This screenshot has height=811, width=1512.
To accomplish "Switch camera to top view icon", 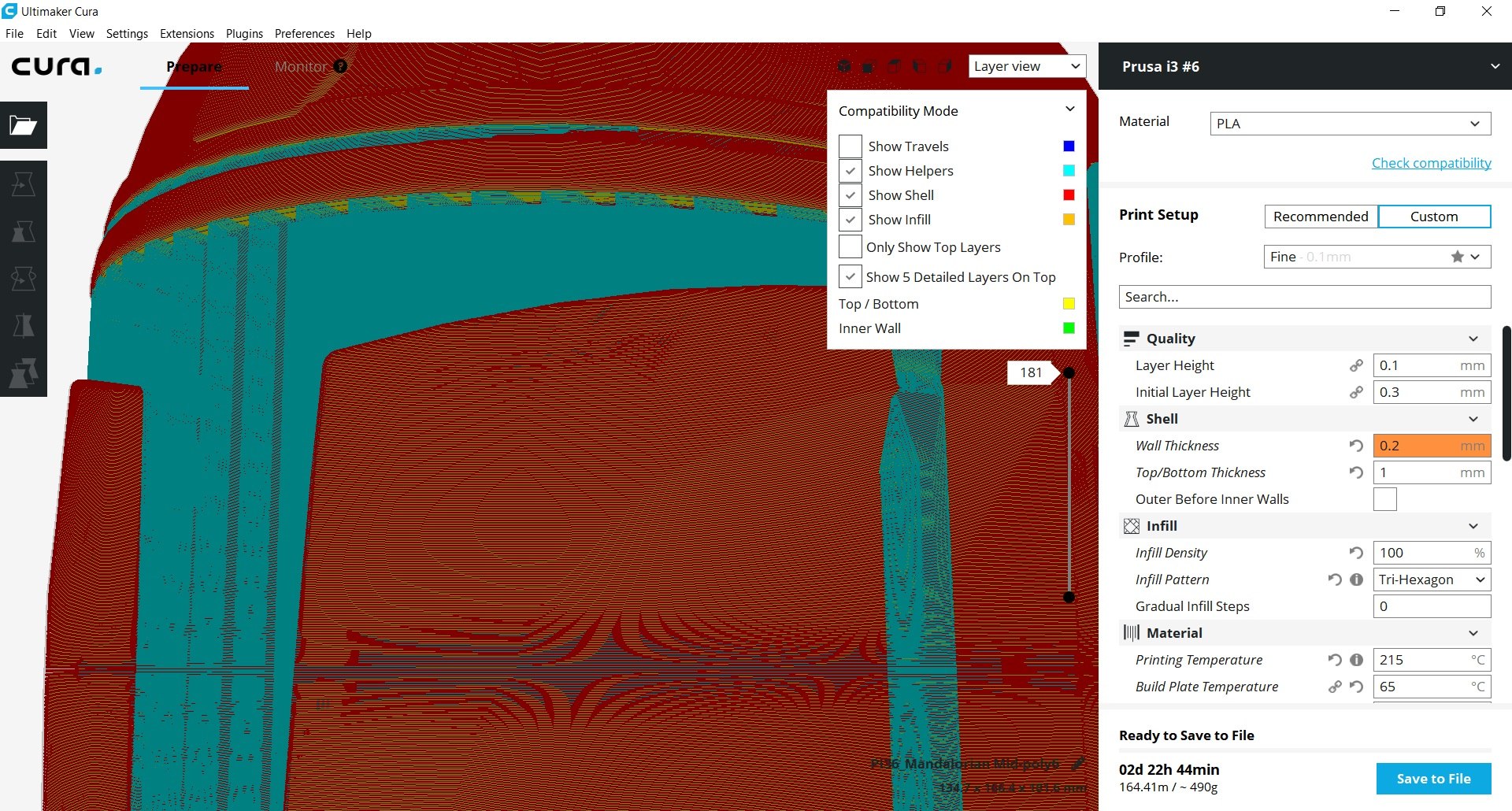I will click(894, 66).
